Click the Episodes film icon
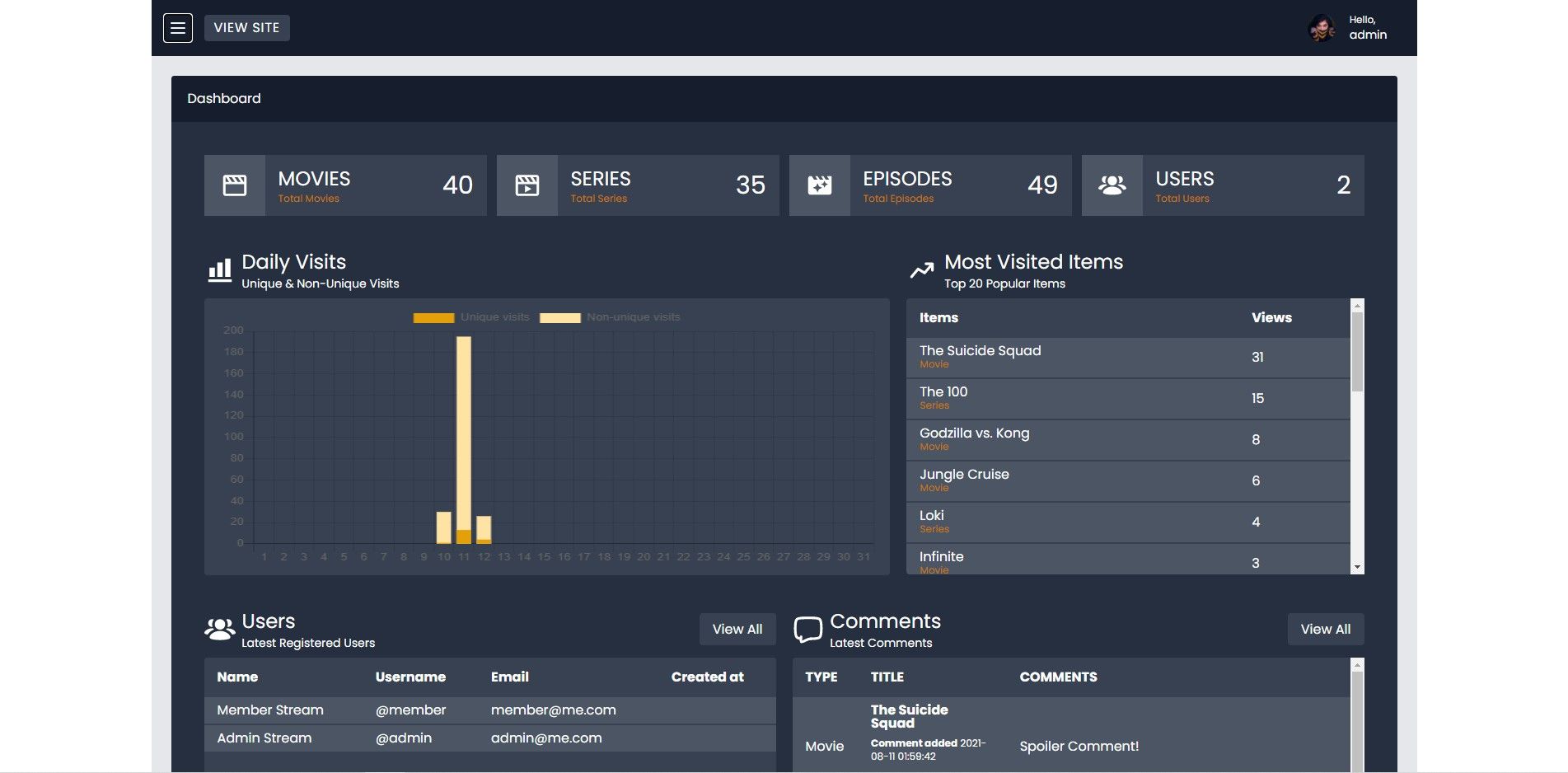This screenshot has width=1568, height=773. [820, 185]
